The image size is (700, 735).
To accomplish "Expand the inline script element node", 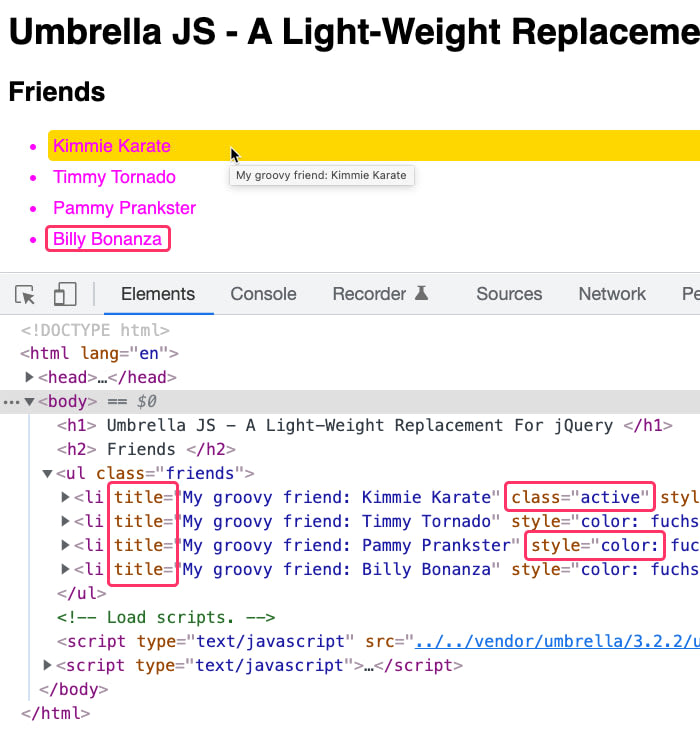I will click(x=47, y=665).
